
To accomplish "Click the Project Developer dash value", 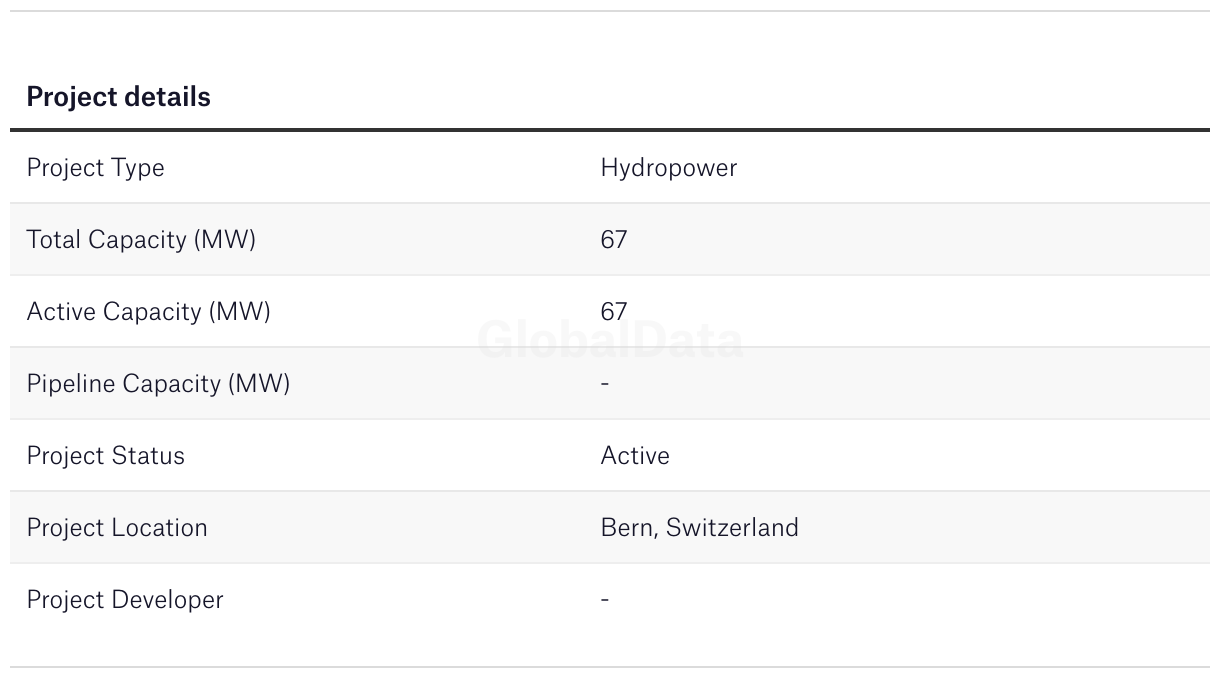I will pos(605,599).
